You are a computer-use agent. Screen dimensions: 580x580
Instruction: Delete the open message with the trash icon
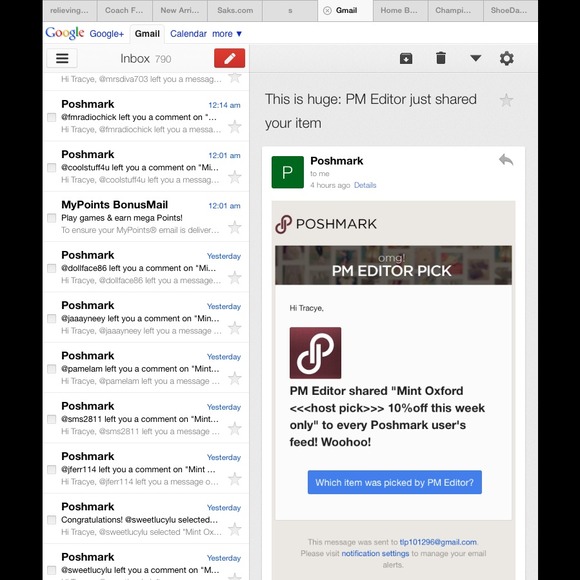click(441, 58)
